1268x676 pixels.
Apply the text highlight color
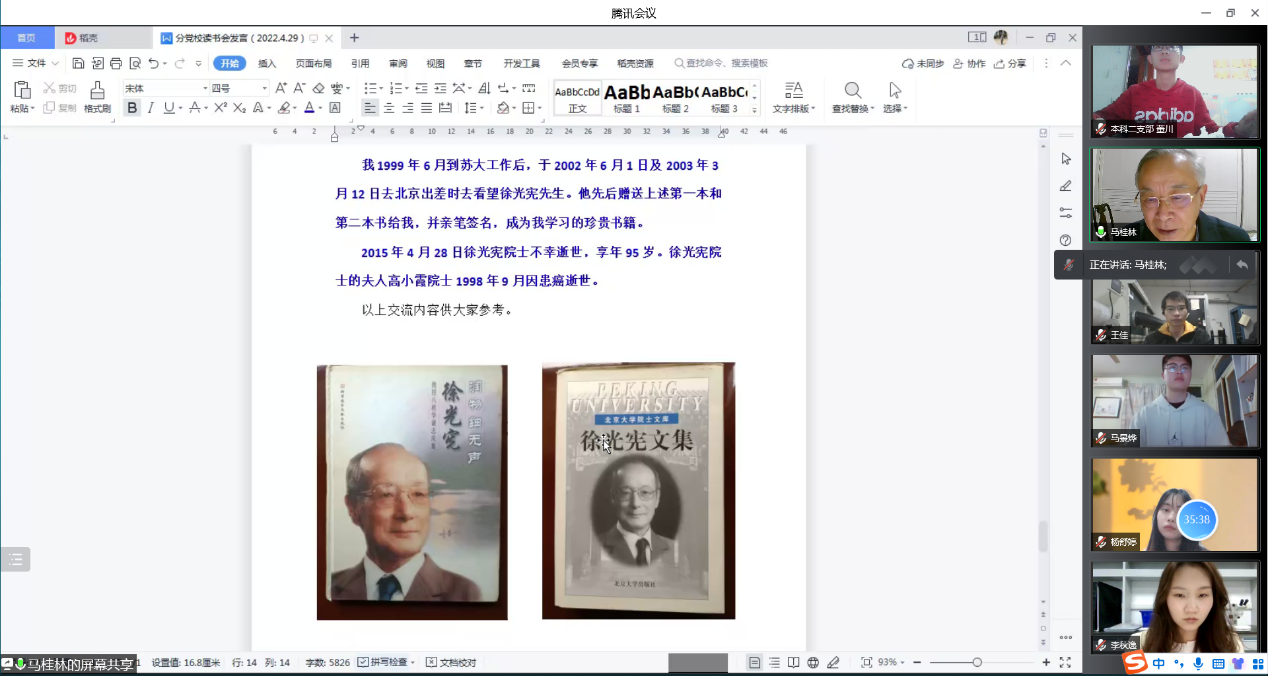coord(283,108)
